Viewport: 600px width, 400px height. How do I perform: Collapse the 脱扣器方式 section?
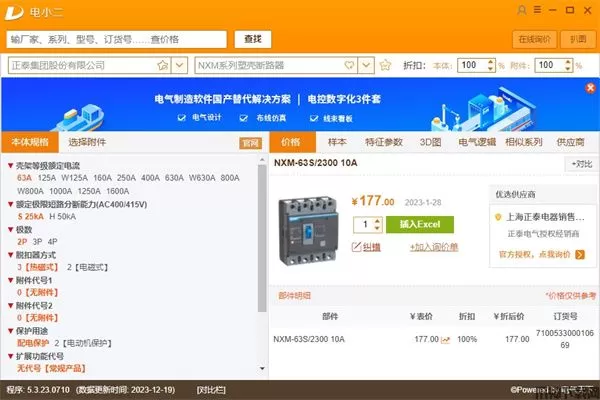11,255
